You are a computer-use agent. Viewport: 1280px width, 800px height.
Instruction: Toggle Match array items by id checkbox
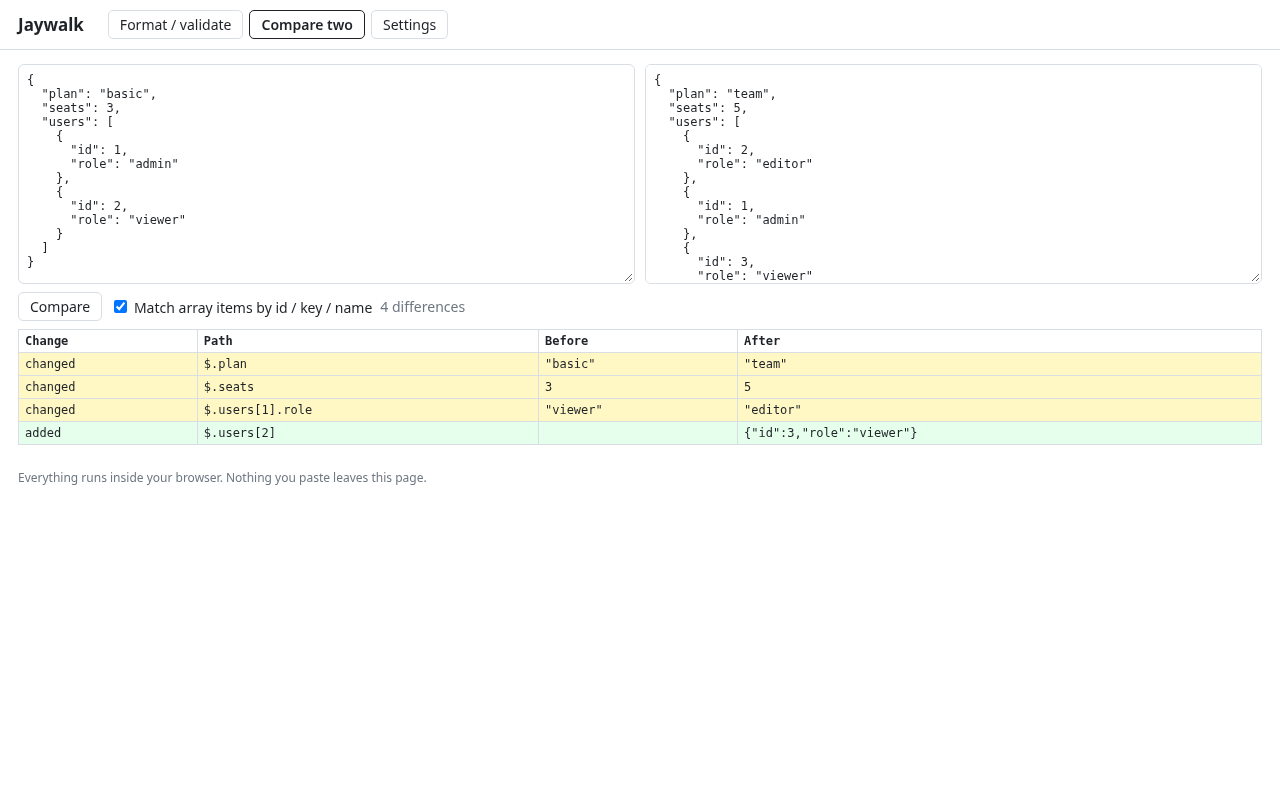(121, 307)
